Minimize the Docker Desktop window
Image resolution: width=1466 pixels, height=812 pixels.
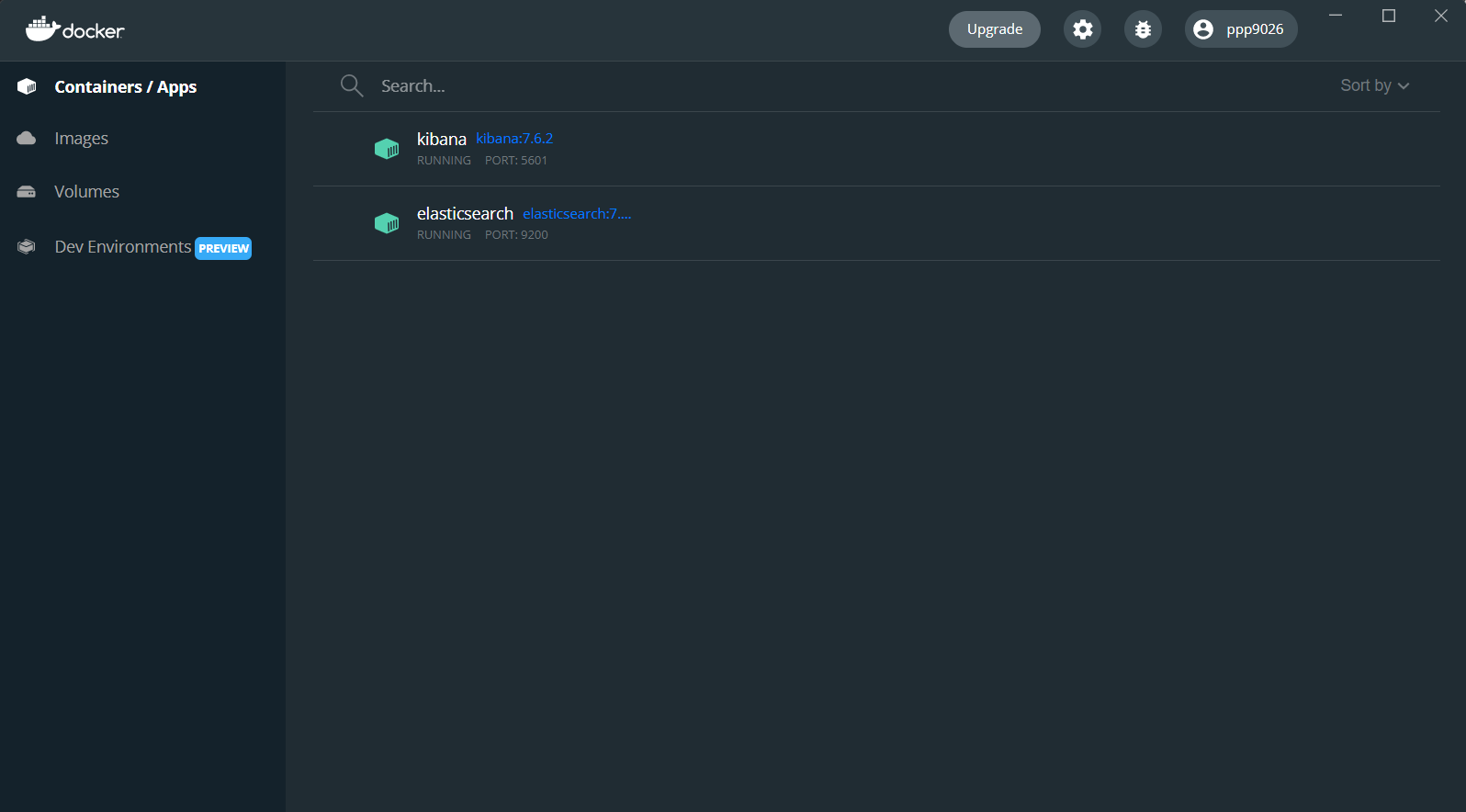click(x=1336, y=16)
